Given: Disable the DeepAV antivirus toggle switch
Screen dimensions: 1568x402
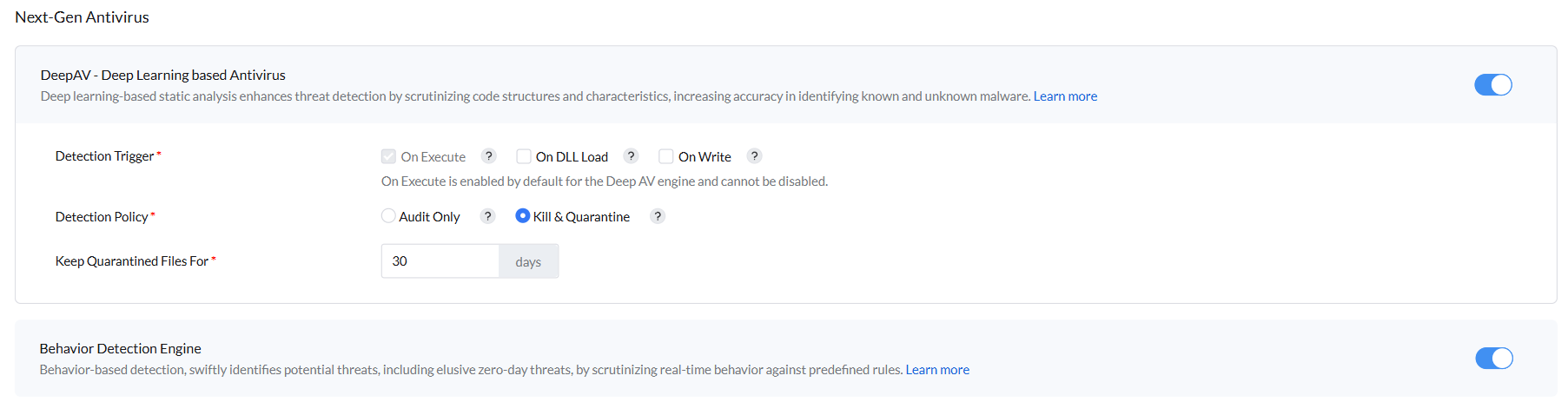Looking at the screenshot, I should (1492, 85).
